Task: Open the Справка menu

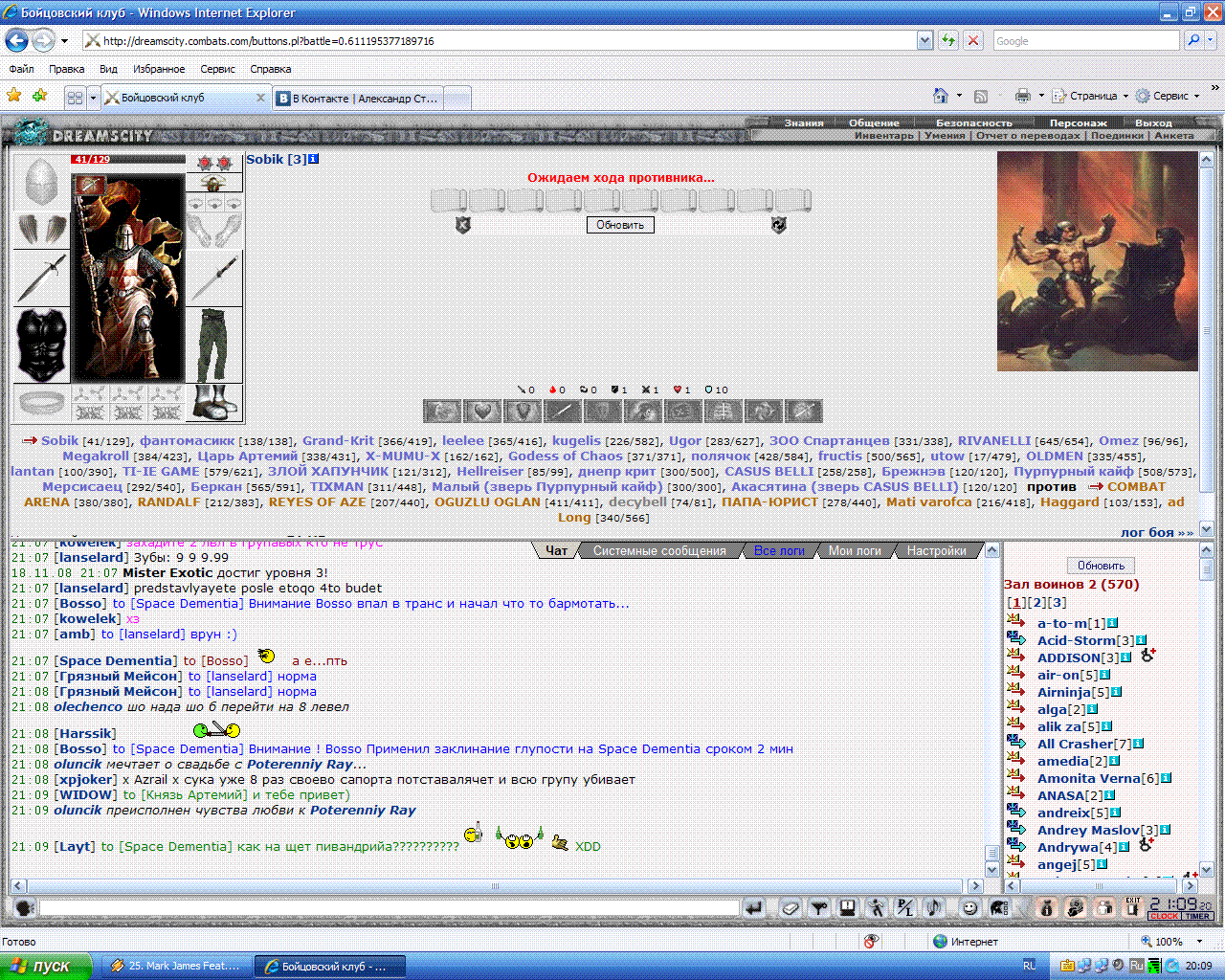Action: click(x=270, y=69)
